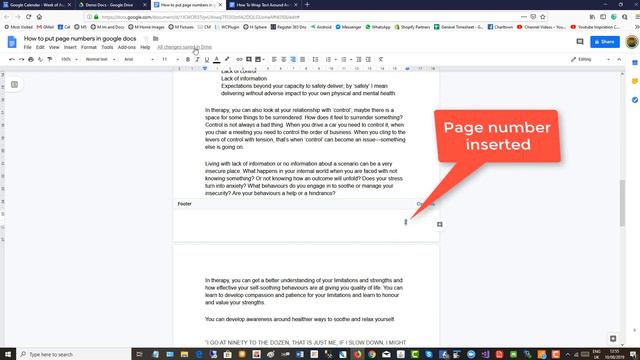Open line spacing options

[x=315, y=60]
